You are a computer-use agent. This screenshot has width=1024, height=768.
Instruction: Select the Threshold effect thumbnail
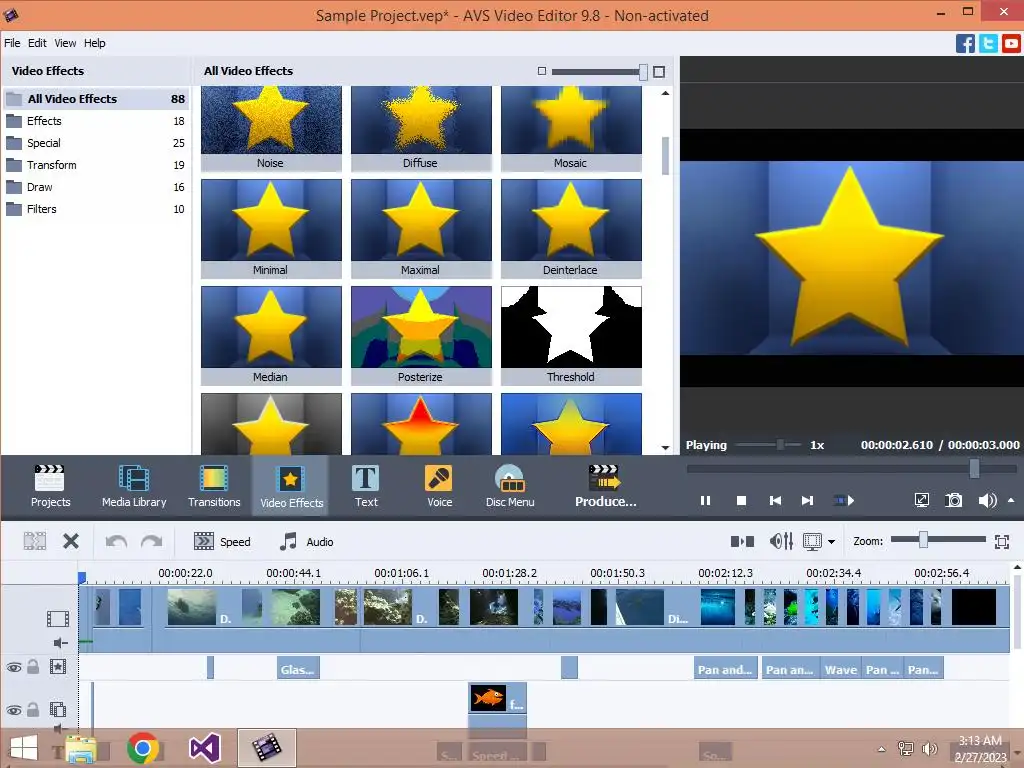[x=571, y=336]
